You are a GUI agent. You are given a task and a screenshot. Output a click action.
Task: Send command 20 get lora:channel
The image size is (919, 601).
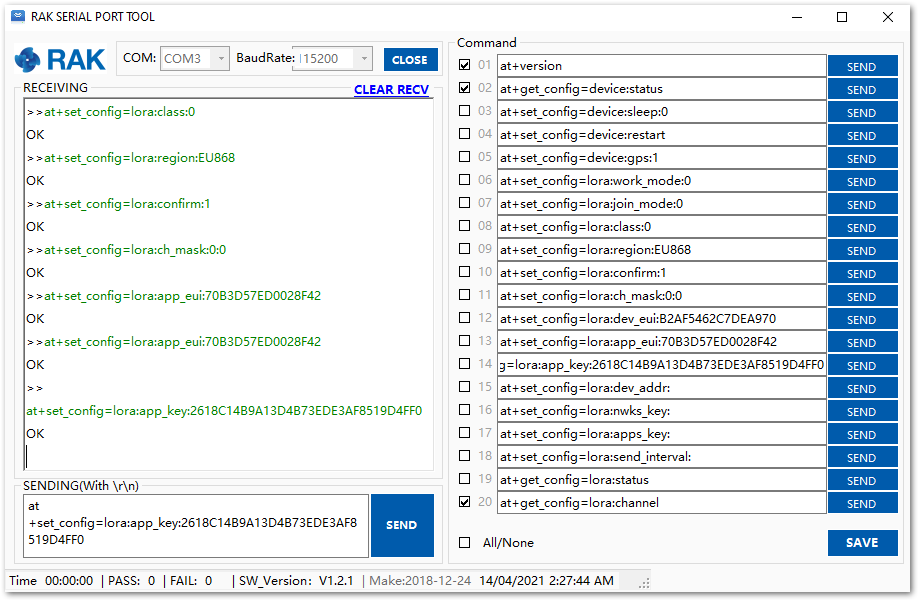tap(862, 503)
